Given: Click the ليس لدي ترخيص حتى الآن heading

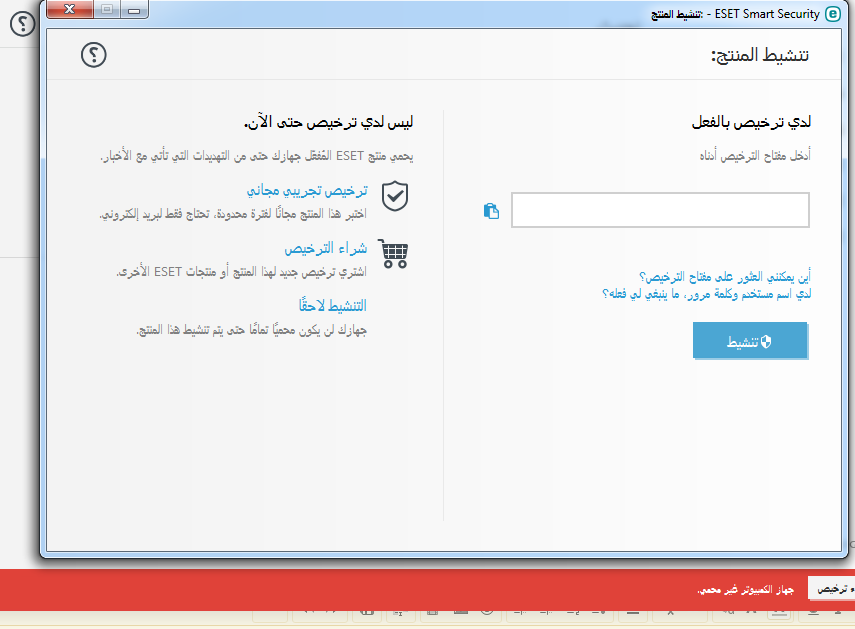Looking at the screenshot, I should point(328,122).
